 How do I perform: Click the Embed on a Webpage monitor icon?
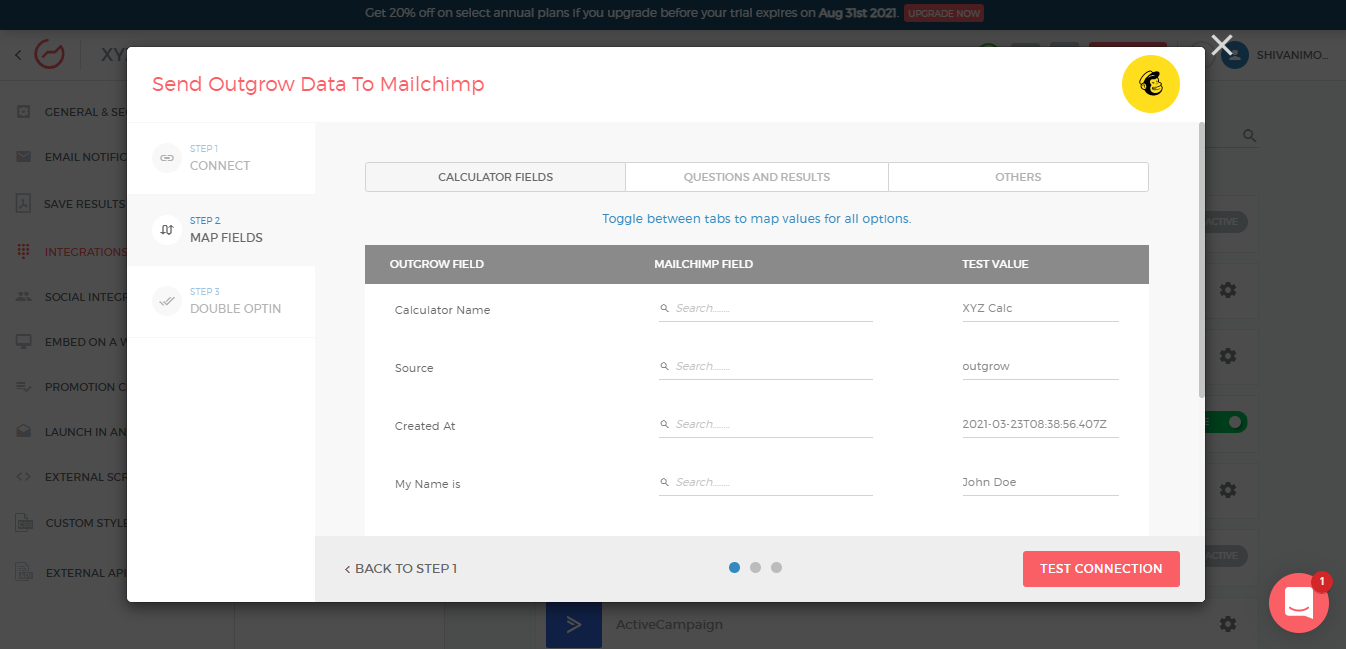pyautogui.click(x=24, y=342)
